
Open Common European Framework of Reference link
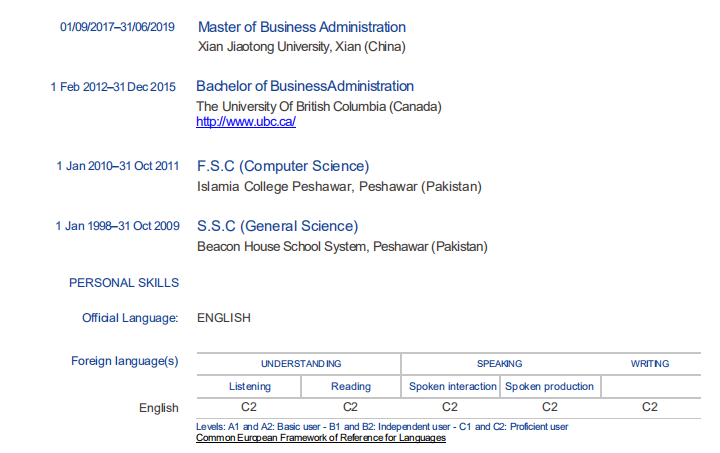pyautogui.click(x=321, y=438)
